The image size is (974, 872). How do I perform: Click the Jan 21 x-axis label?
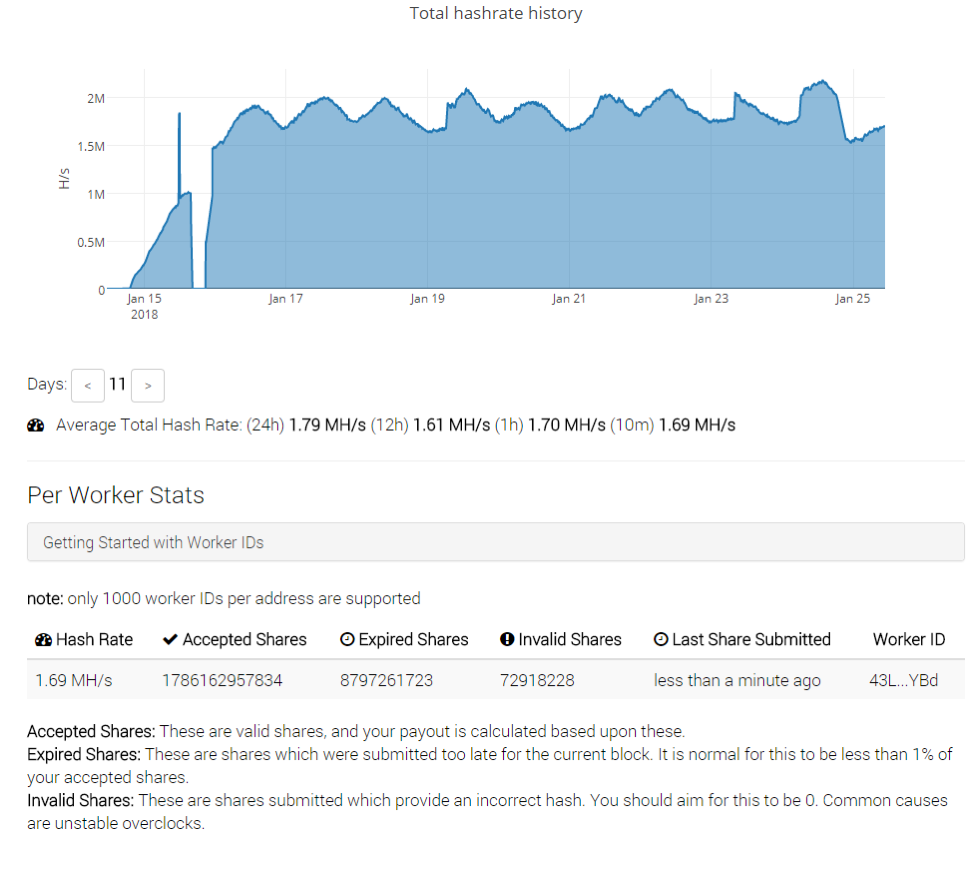569,299
